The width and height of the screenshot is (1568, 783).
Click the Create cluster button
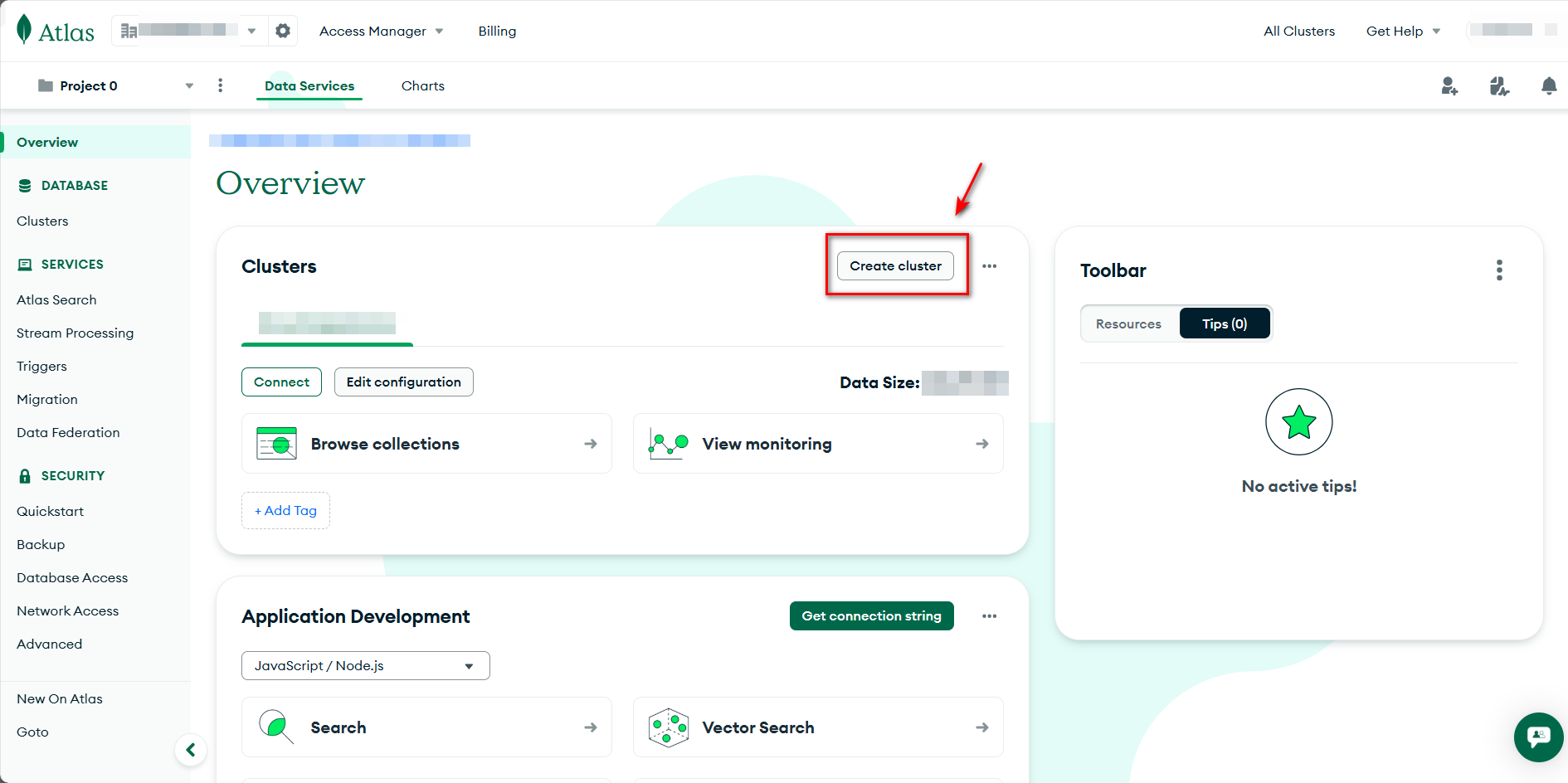click(x=895, y=266)
